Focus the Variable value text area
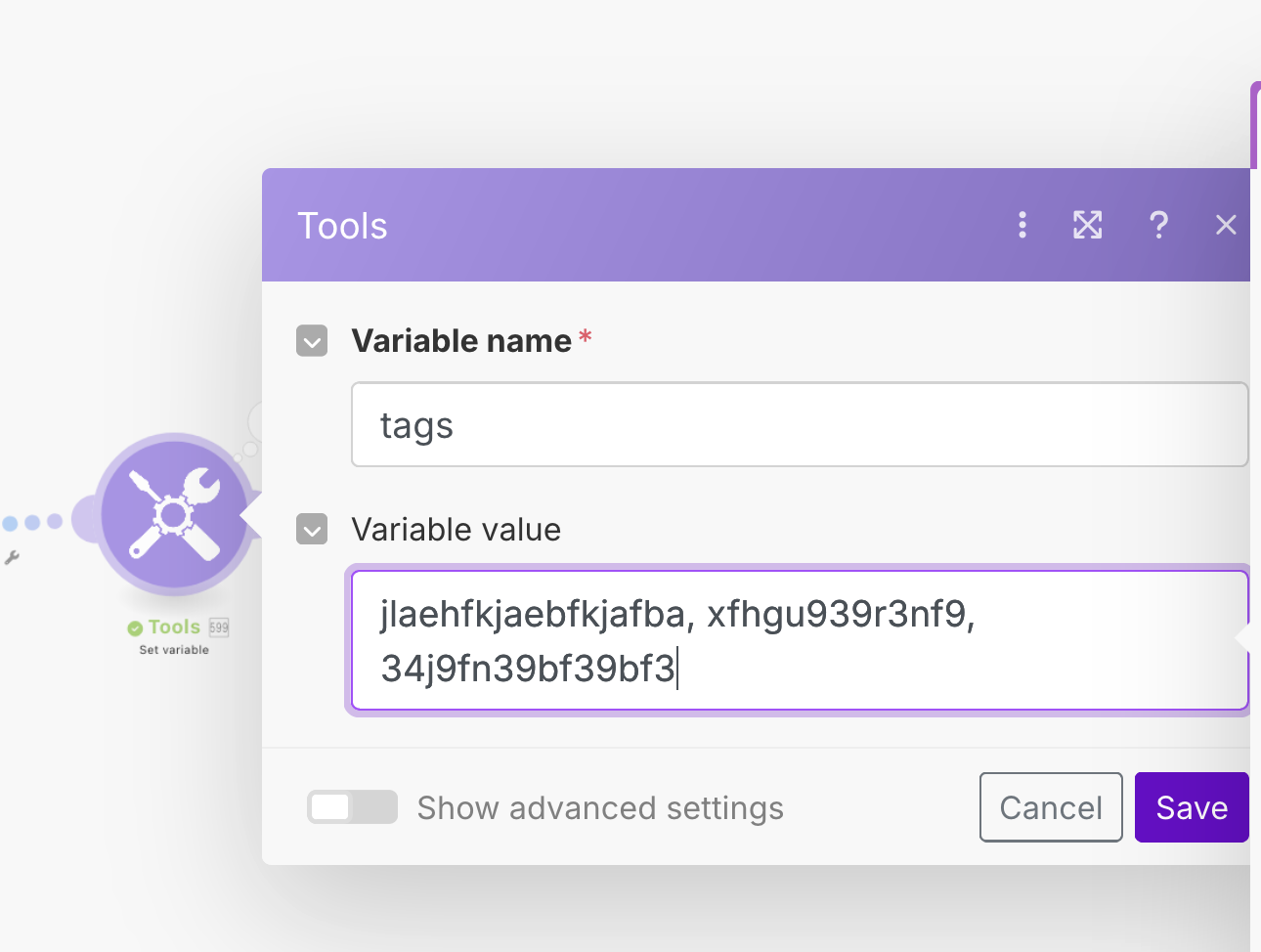 coord(799,640)
